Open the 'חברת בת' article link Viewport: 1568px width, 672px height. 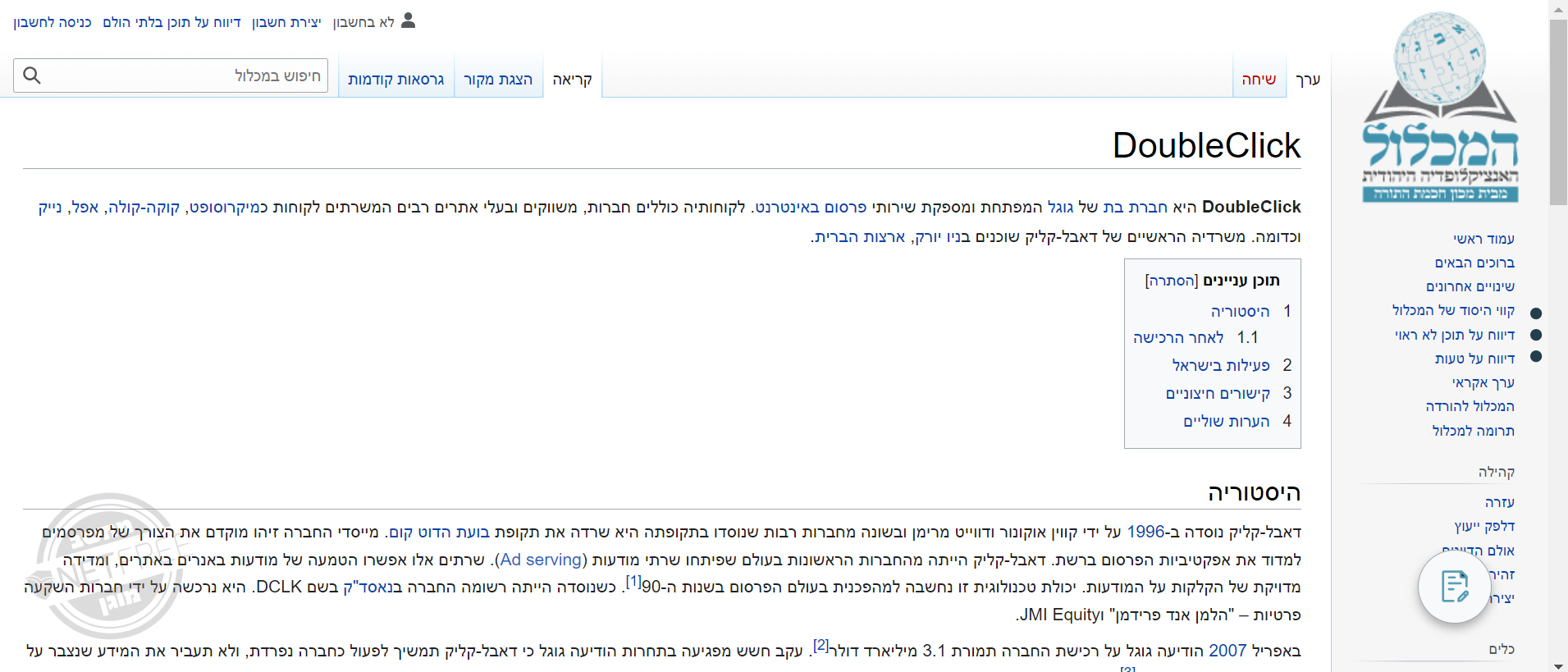tap(1135, 208)
